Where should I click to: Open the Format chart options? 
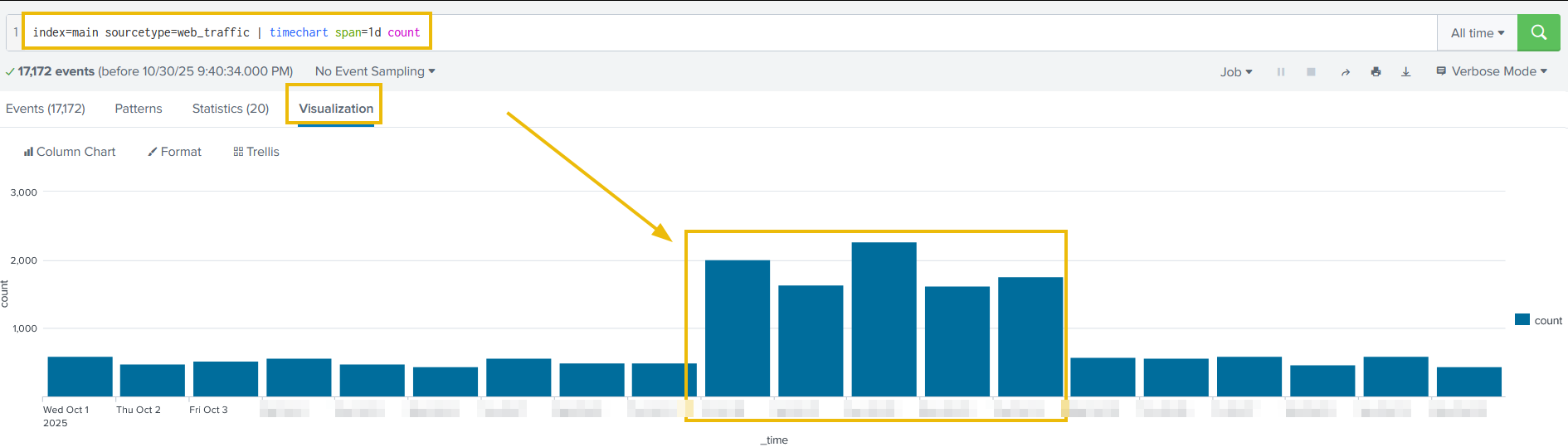pyautogui.click(x=174, y=152)
